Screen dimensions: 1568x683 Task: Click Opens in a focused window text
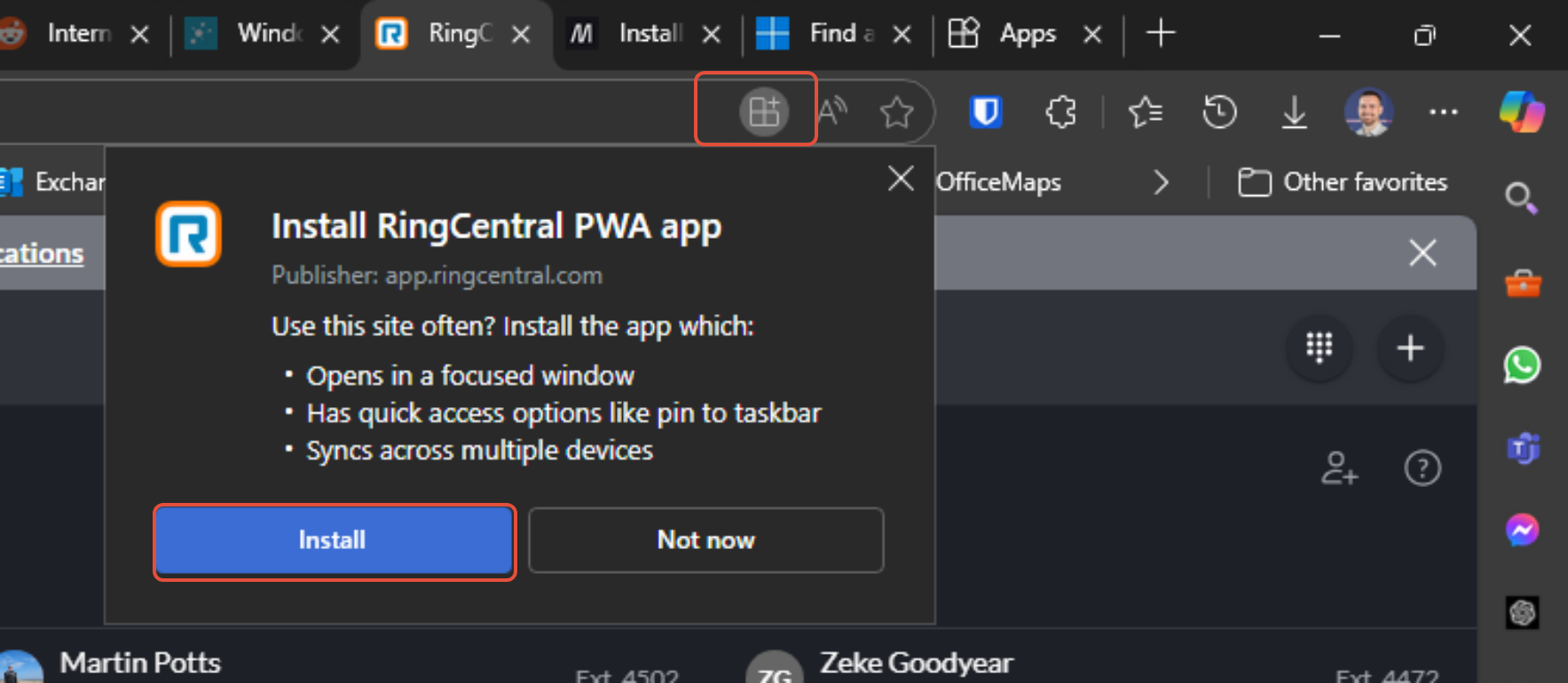[470, 376]
